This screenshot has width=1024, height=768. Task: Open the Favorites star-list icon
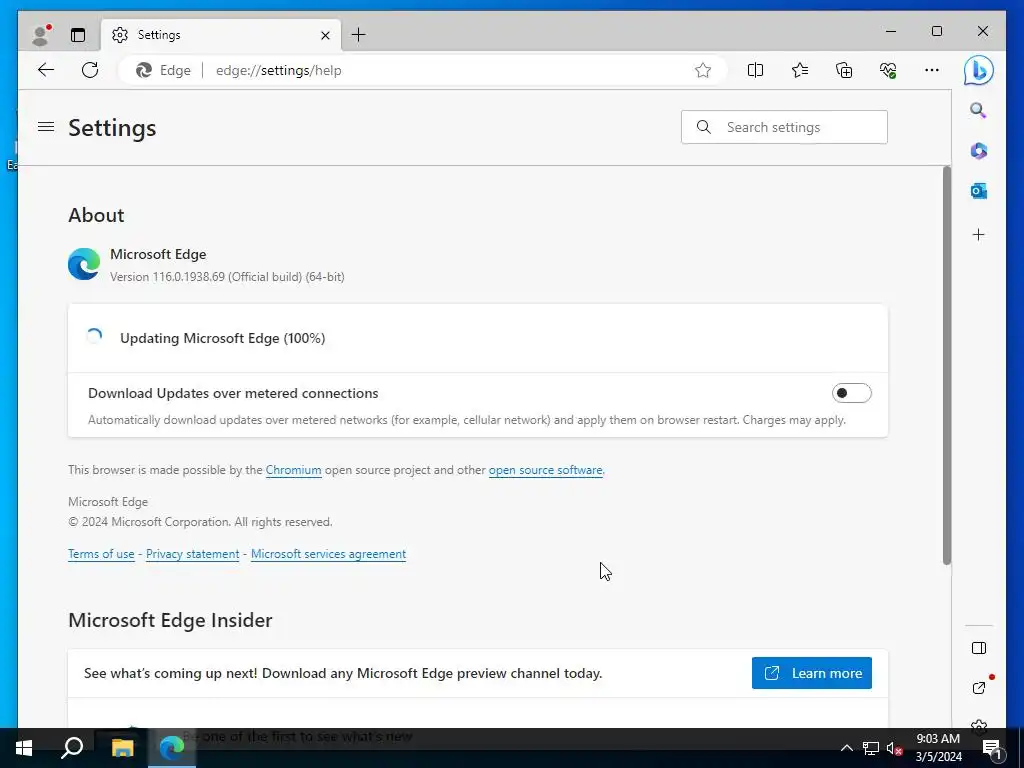[x=800, y=70]
